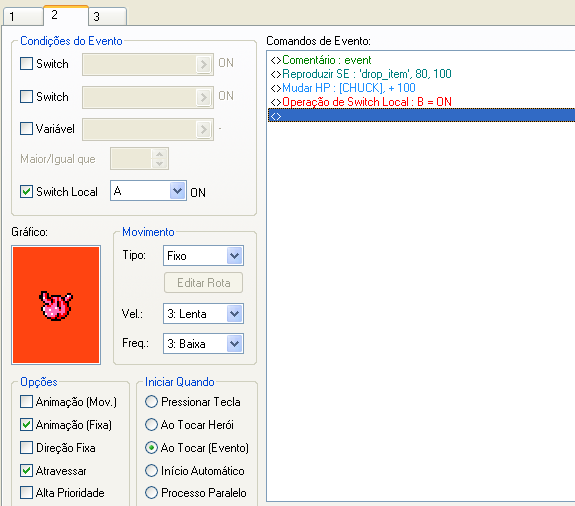Switch to event page tab 1

23,16
